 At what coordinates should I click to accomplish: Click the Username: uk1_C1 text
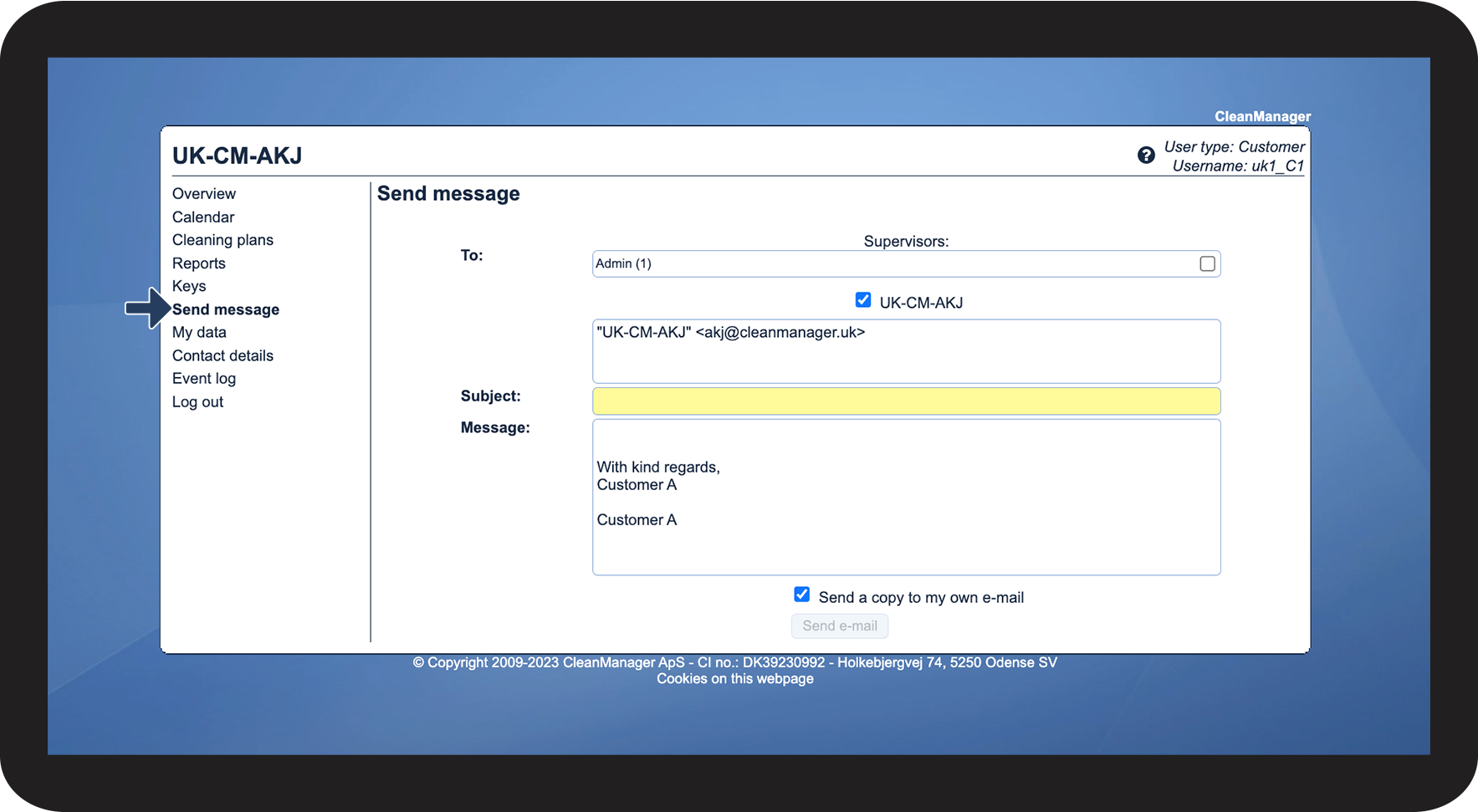pos(1238,166)
